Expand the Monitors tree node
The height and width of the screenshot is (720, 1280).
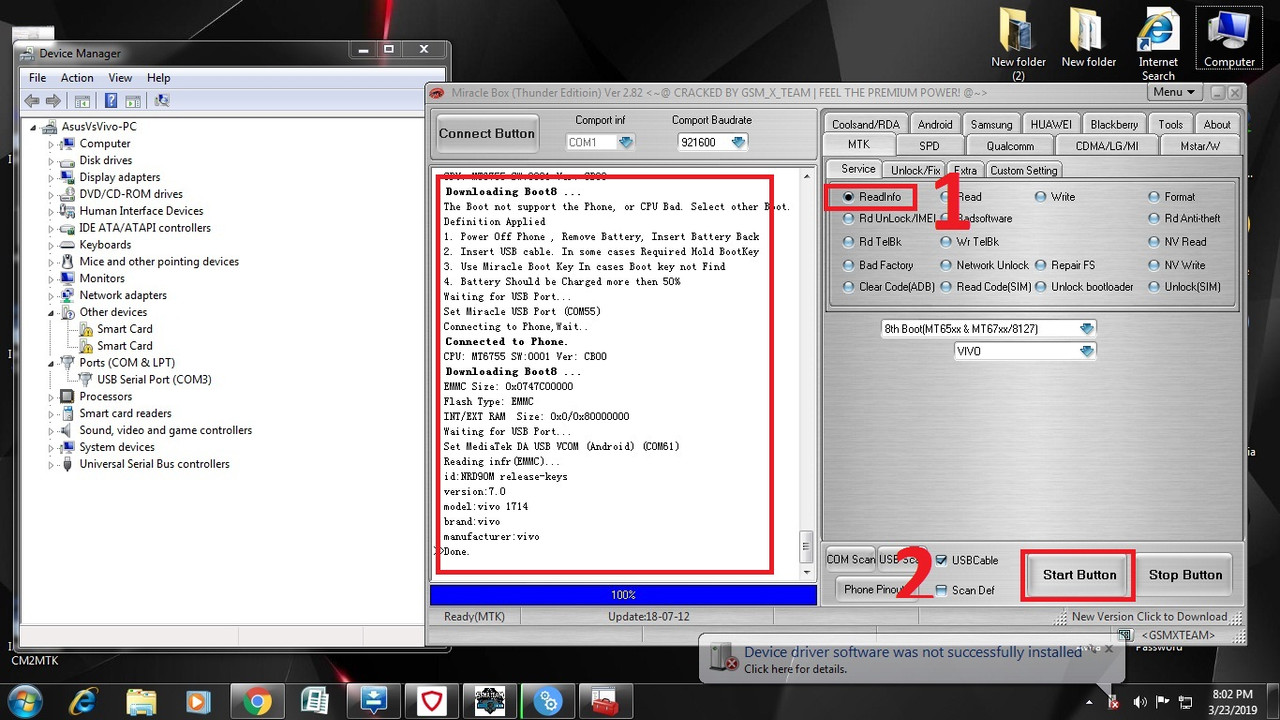point(51,279)
